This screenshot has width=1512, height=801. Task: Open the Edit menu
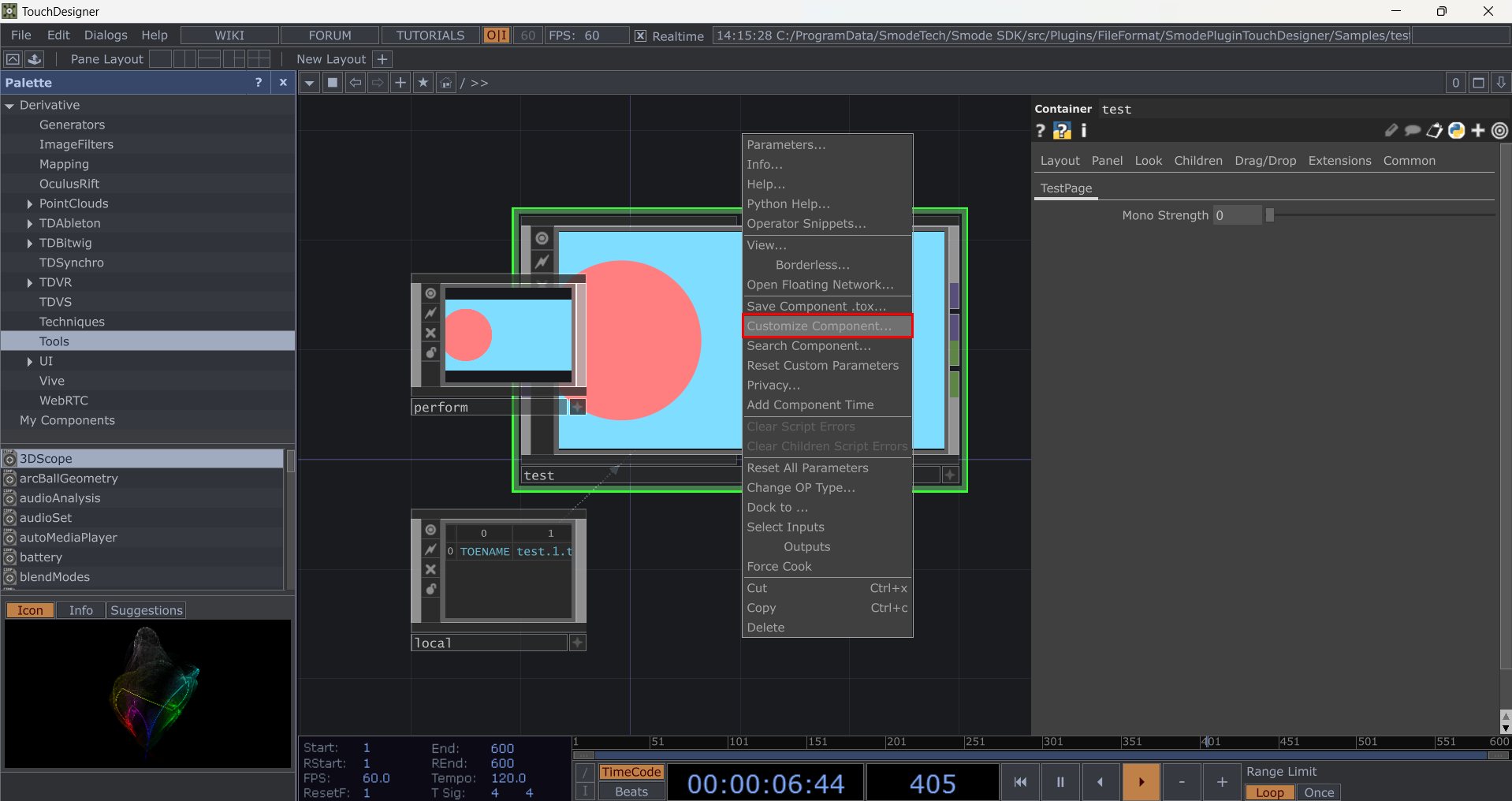(x=58, y=35)
